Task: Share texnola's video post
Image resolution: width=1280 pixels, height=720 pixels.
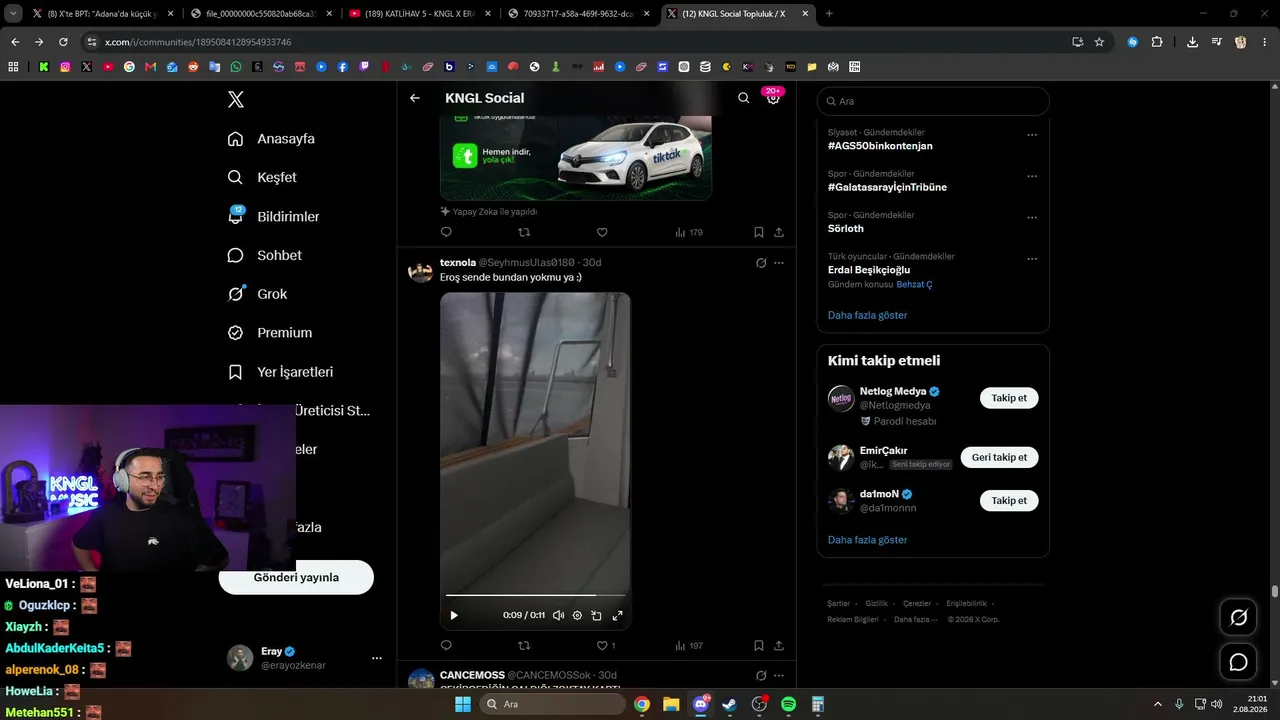Action: pos(779,645)
